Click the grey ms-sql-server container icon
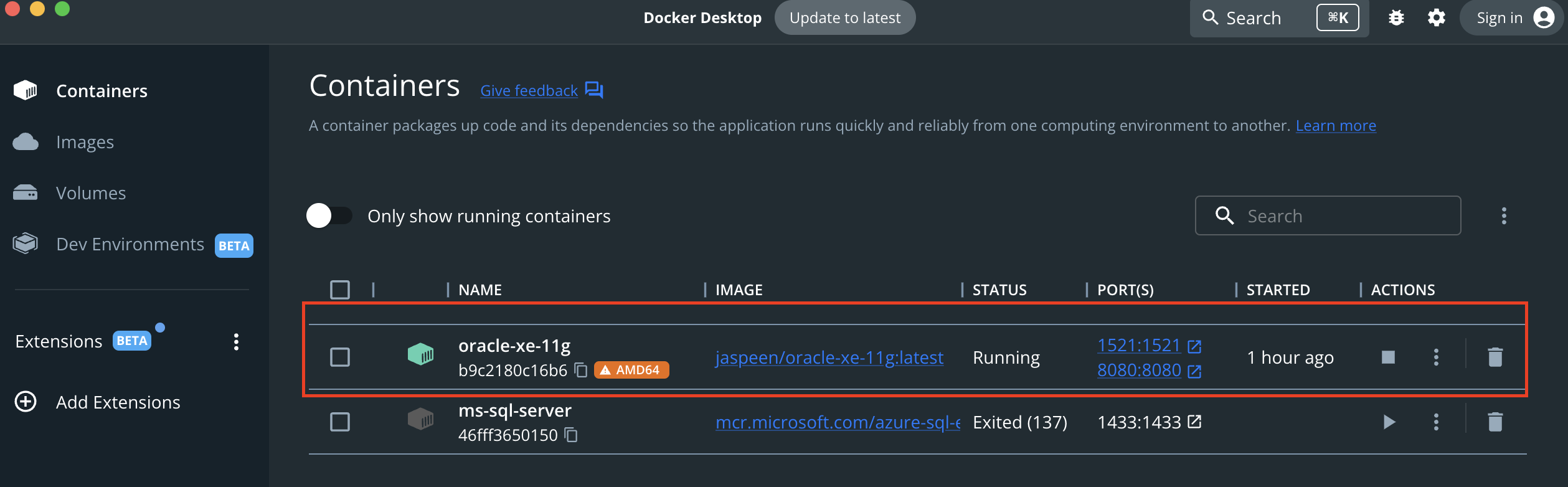 pos(420,419)
